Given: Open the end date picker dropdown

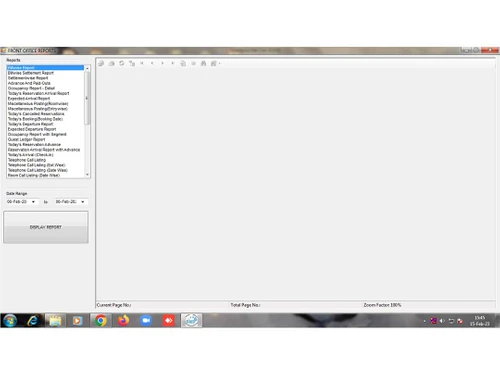Looking at the screenshot, I should coord(83,202).
